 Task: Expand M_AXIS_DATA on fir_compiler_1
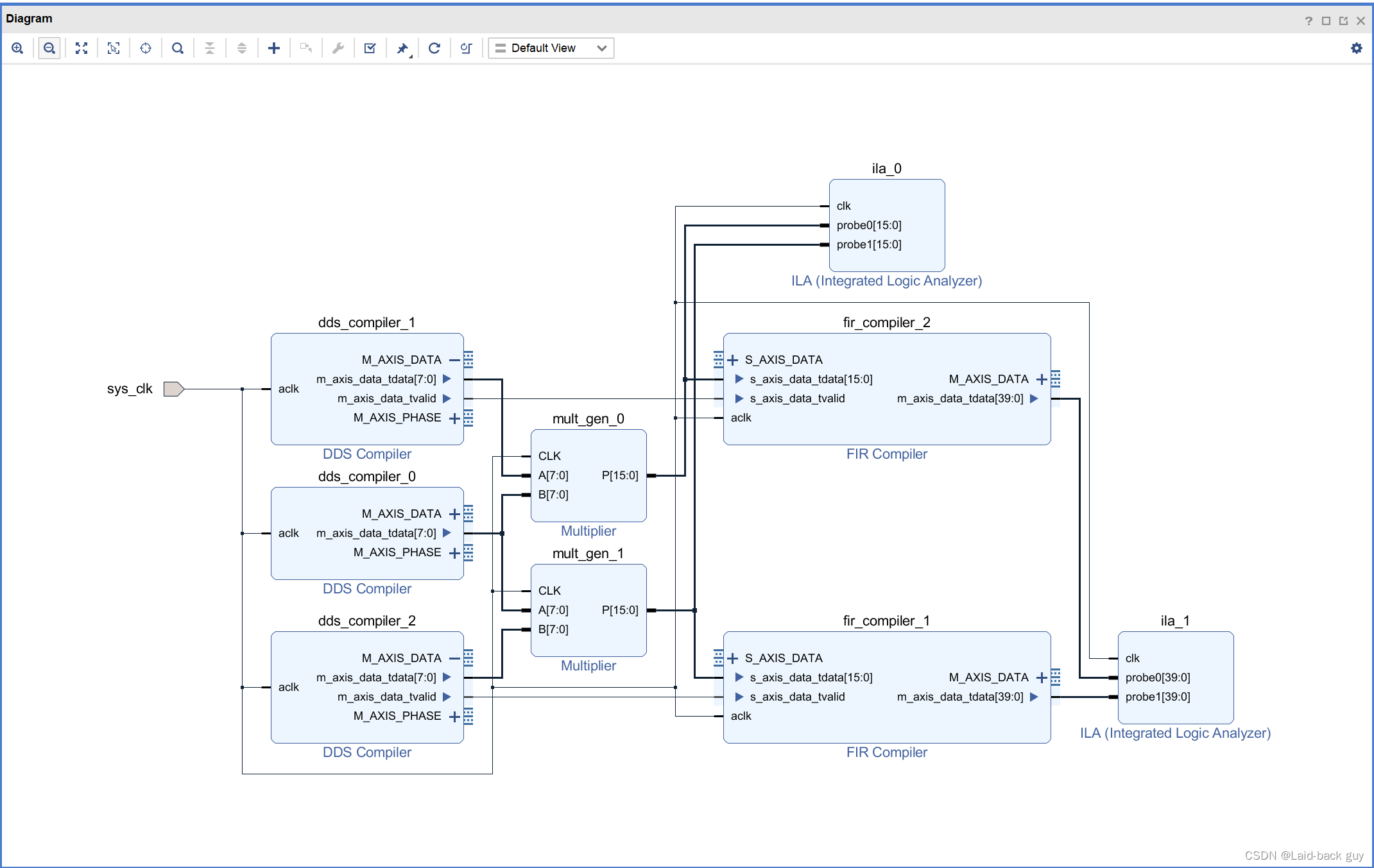pyautogui.click(x=1042, y=677)
